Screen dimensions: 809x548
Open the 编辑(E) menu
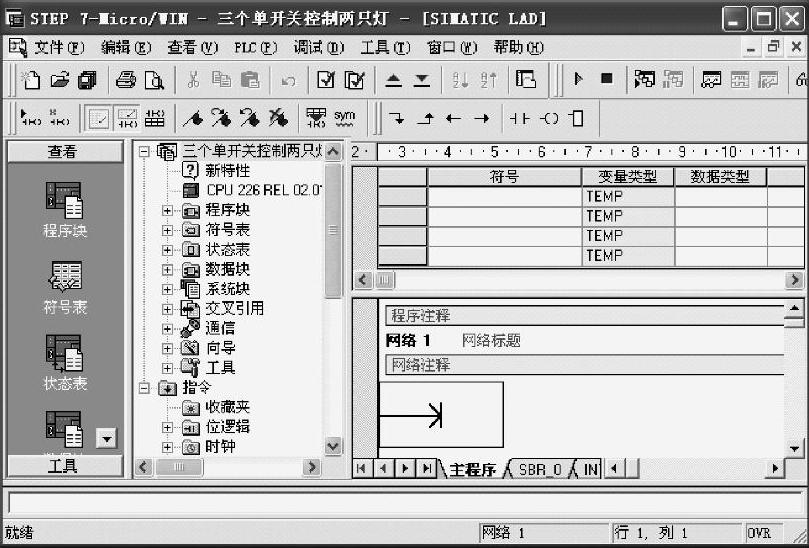[x=126, y=47]
